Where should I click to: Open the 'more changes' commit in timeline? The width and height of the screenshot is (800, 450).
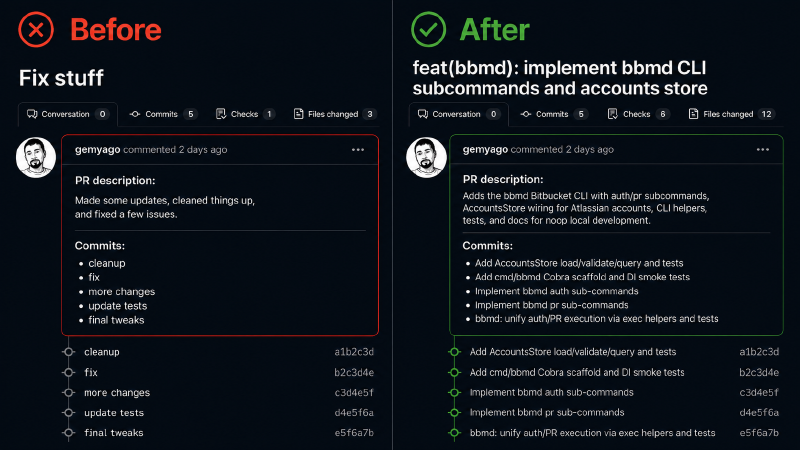(117, 392)
